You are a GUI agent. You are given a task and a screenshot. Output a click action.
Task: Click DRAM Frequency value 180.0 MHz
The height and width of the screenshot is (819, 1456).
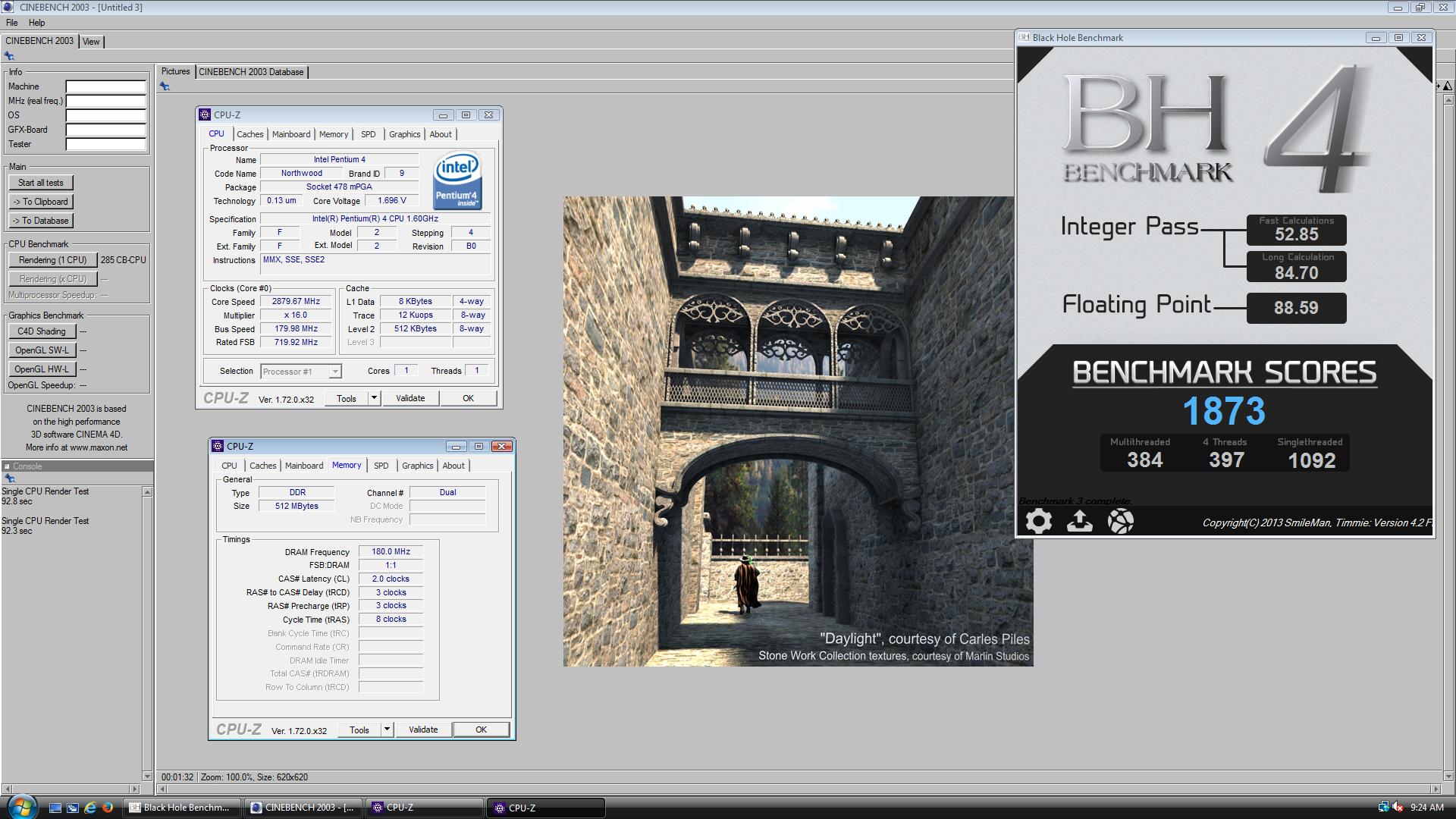click(x=391, y=551)
